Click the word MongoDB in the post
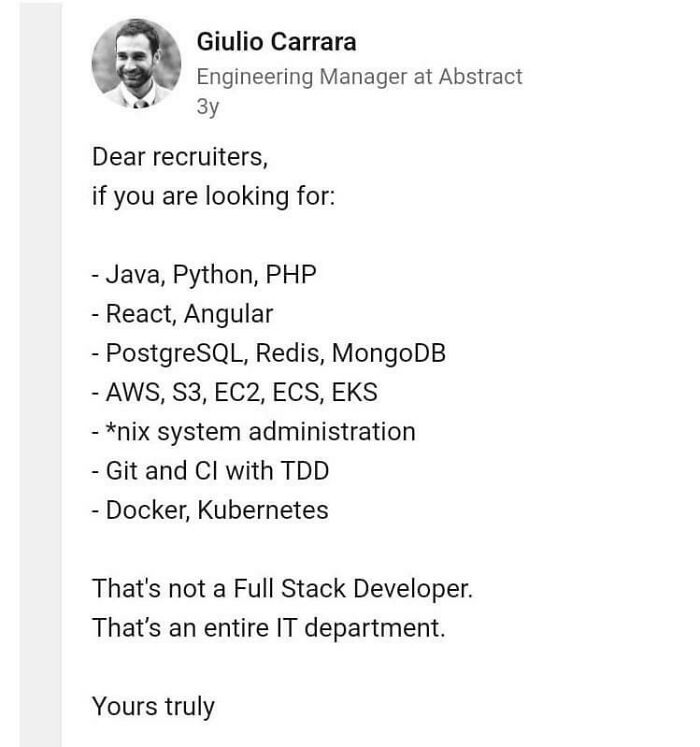 388,353
